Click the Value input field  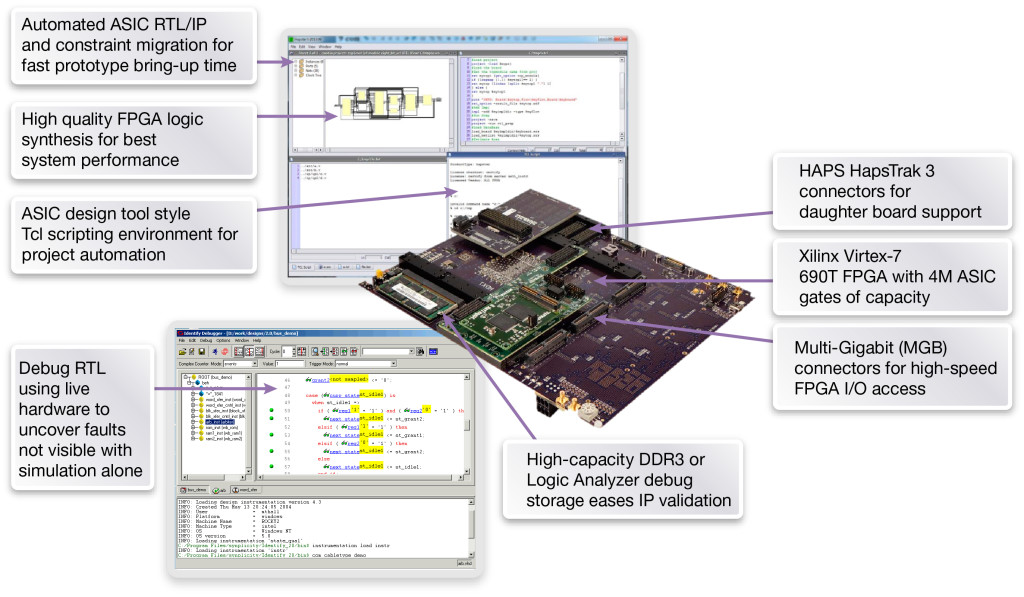point(290,364)
